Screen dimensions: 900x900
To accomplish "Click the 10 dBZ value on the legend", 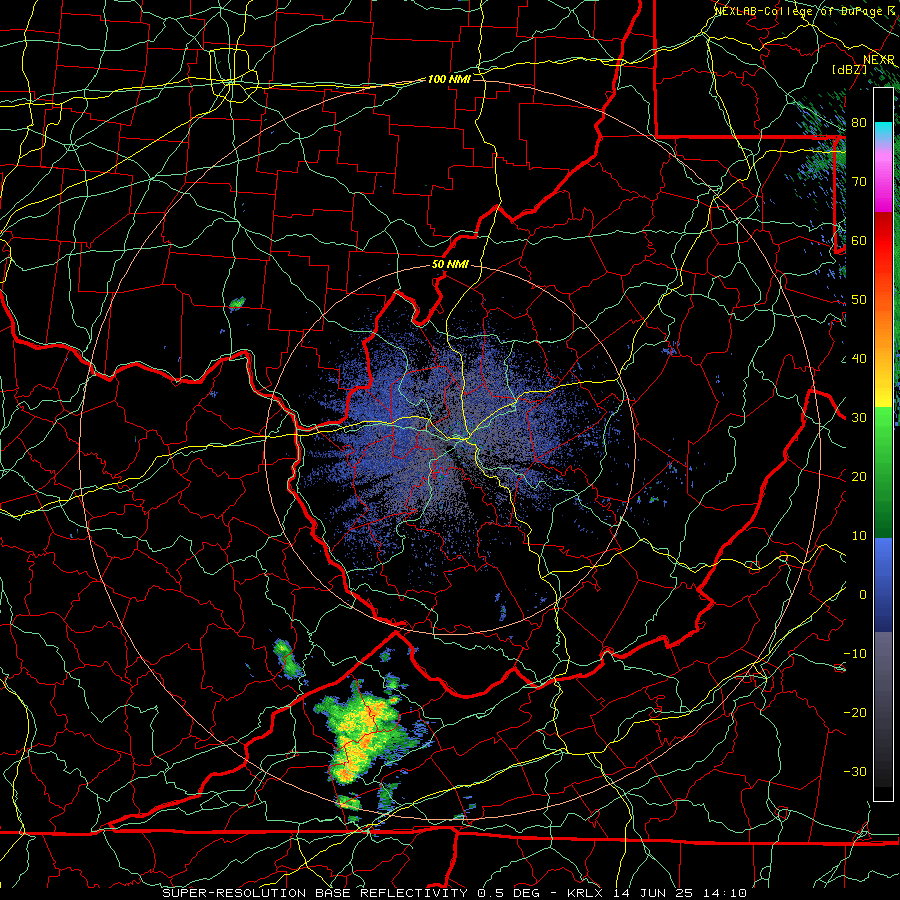I will click(x=859, y=536).
